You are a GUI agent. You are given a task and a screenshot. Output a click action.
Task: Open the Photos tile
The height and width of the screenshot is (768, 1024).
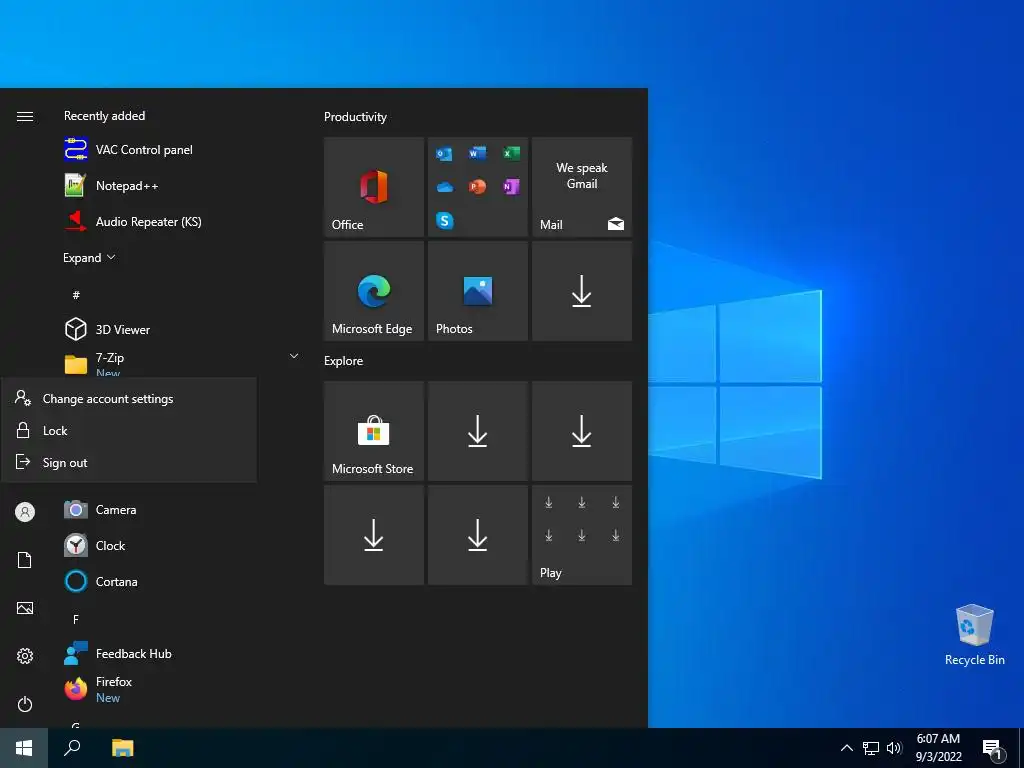click(x=477, y=291)
